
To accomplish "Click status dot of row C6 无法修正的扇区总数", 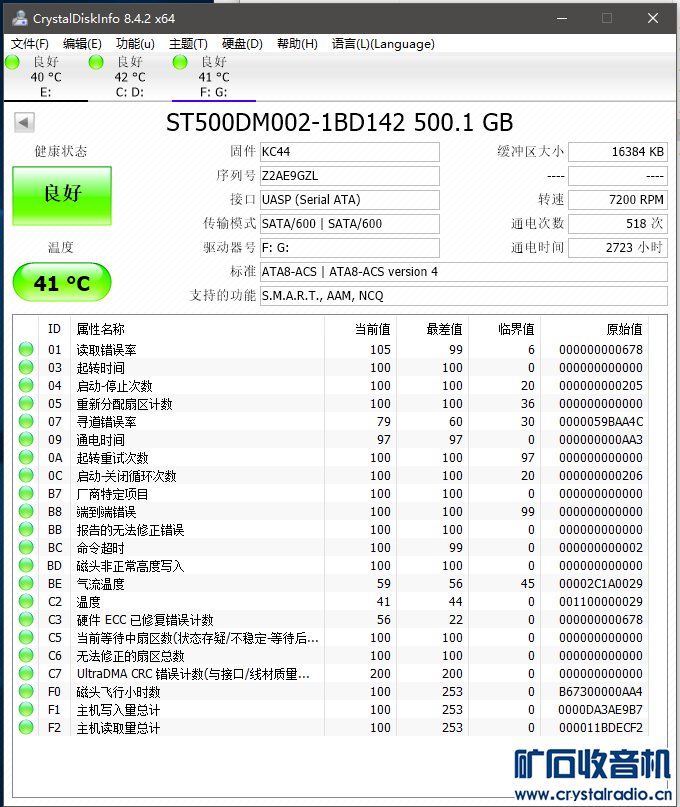I will click(26, 656).
